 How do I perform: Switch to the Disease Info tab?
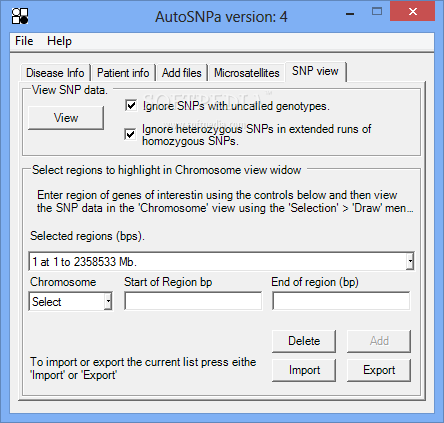tap(55, 73)
